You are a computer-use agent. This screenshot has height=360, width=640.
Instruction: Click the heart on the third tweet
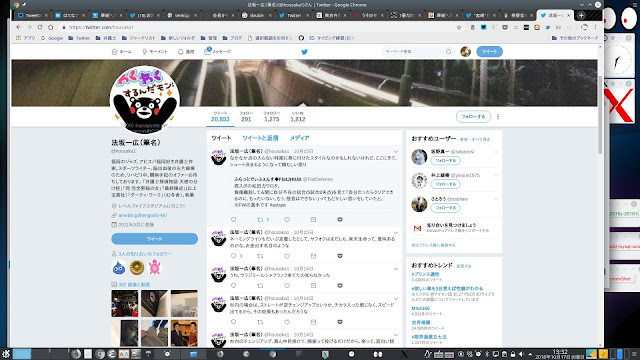[287, 285]
